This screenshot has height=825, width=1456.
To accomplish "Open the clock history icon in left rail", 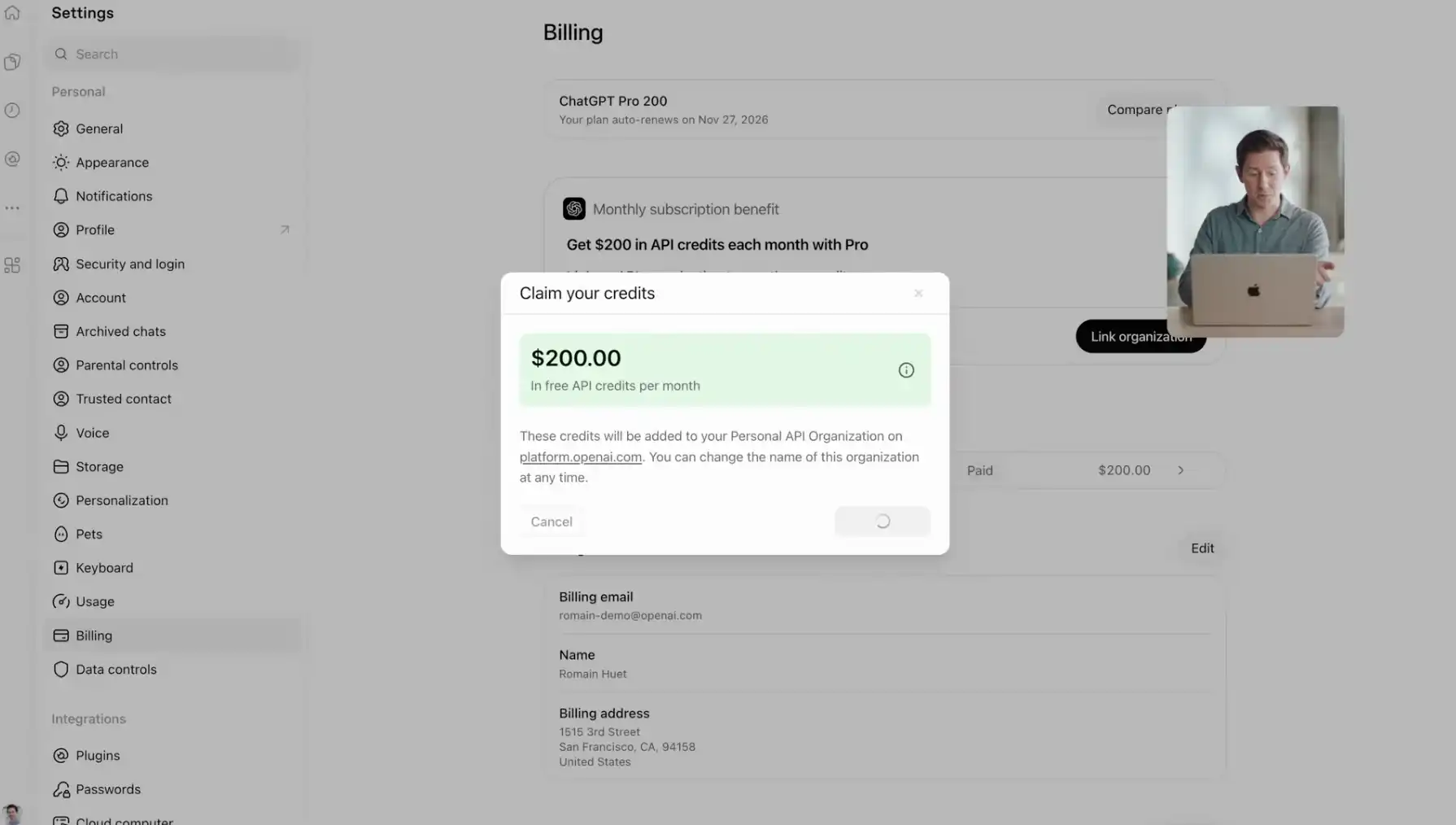I will coord(12,111).
